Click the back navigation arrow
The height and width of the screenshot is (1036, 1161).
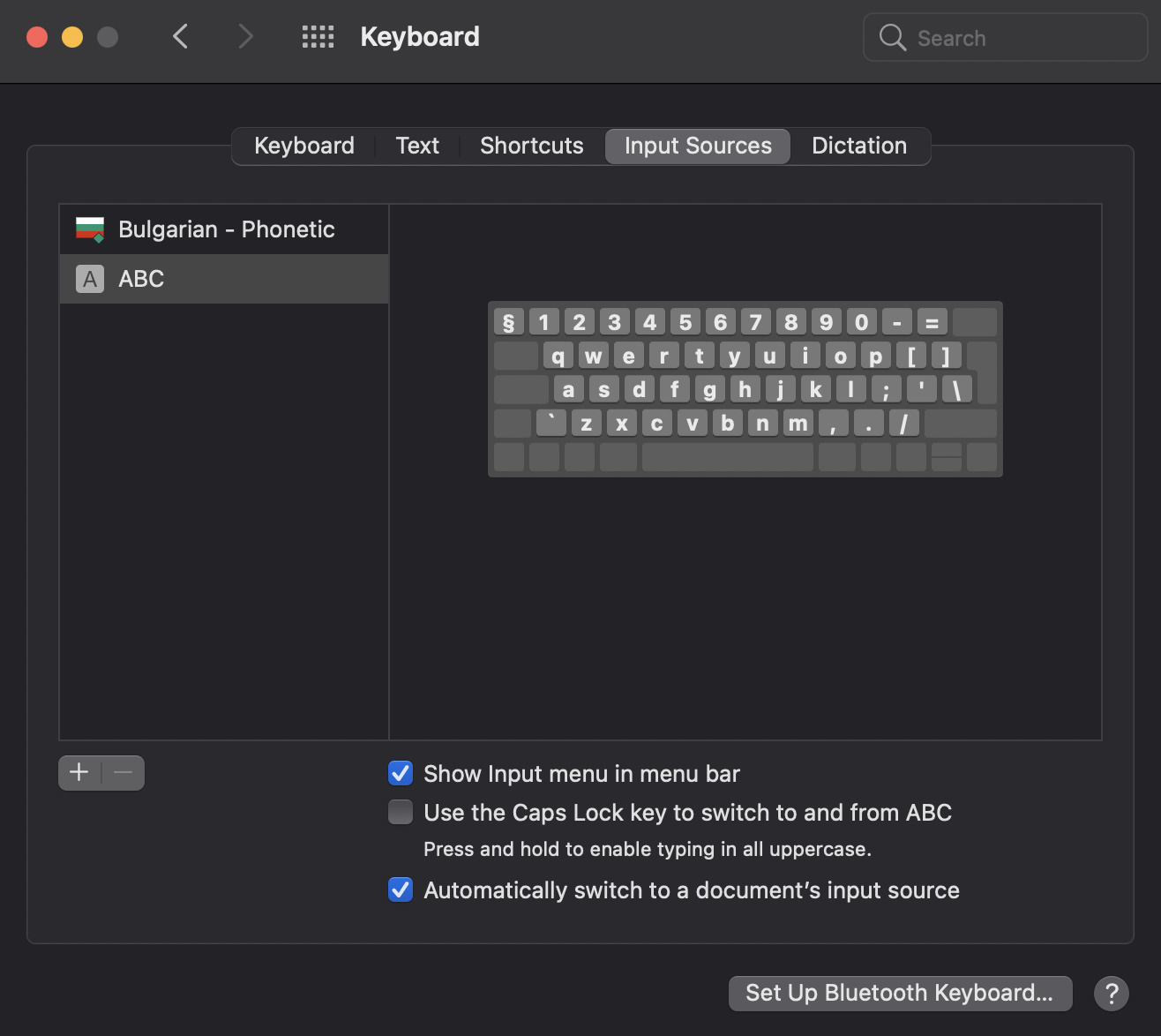point(181,37)
